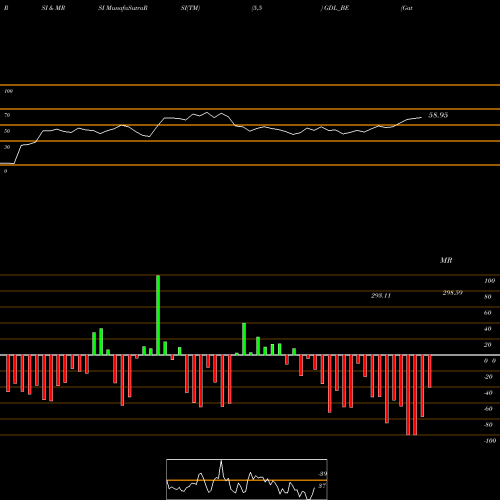Screen dimensions: 500x500
Task: Click the RSI value label 58.95
Action: pyautogui.click(x=438, y=115)
